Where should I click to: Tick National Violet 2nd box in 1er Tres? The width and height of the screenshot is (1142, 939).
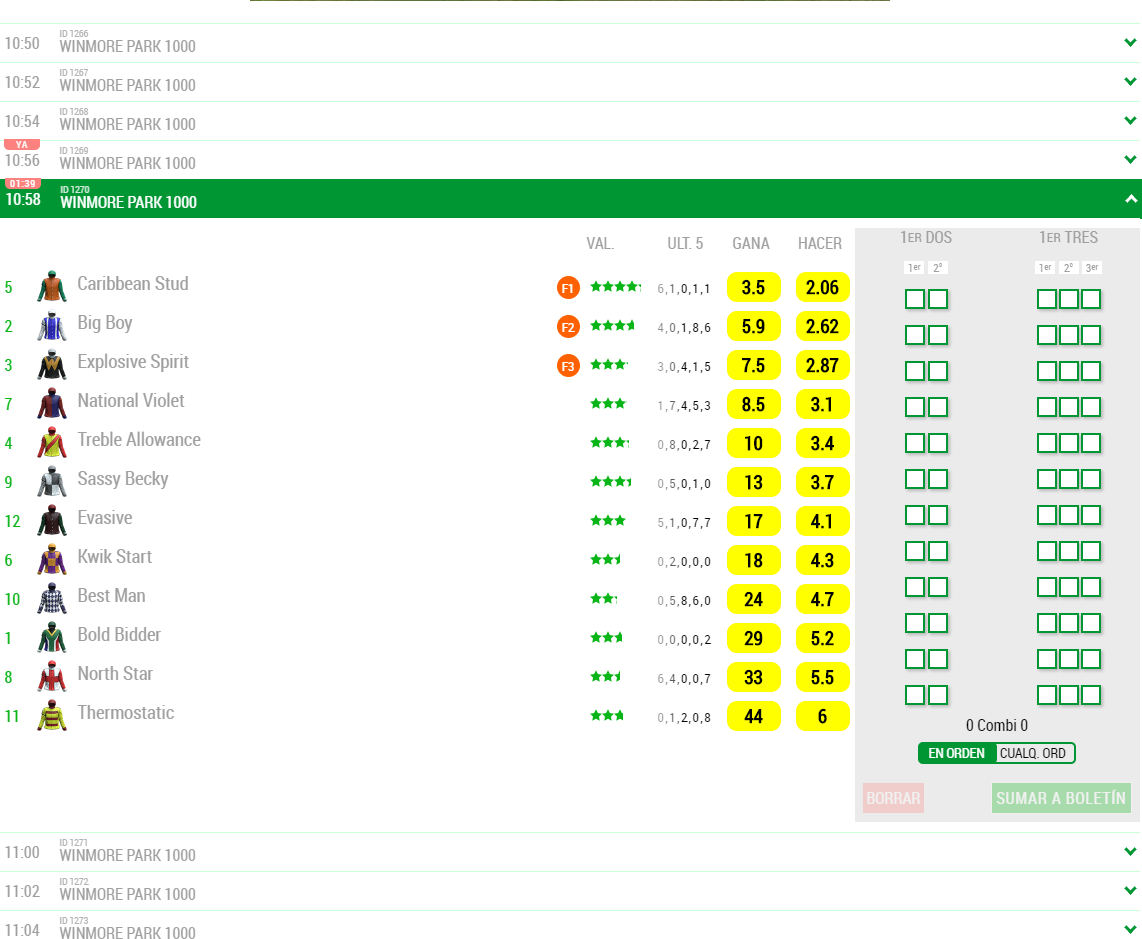tap(1068, 406)
